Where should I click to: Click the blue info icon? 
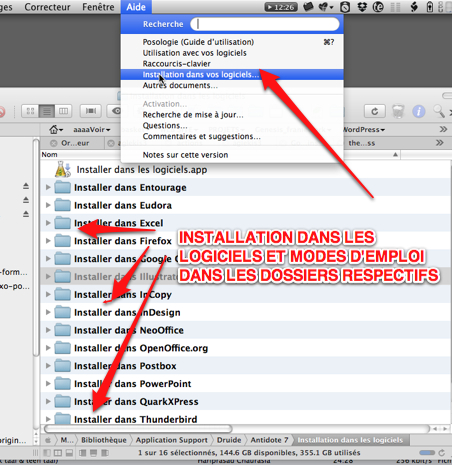419,111
